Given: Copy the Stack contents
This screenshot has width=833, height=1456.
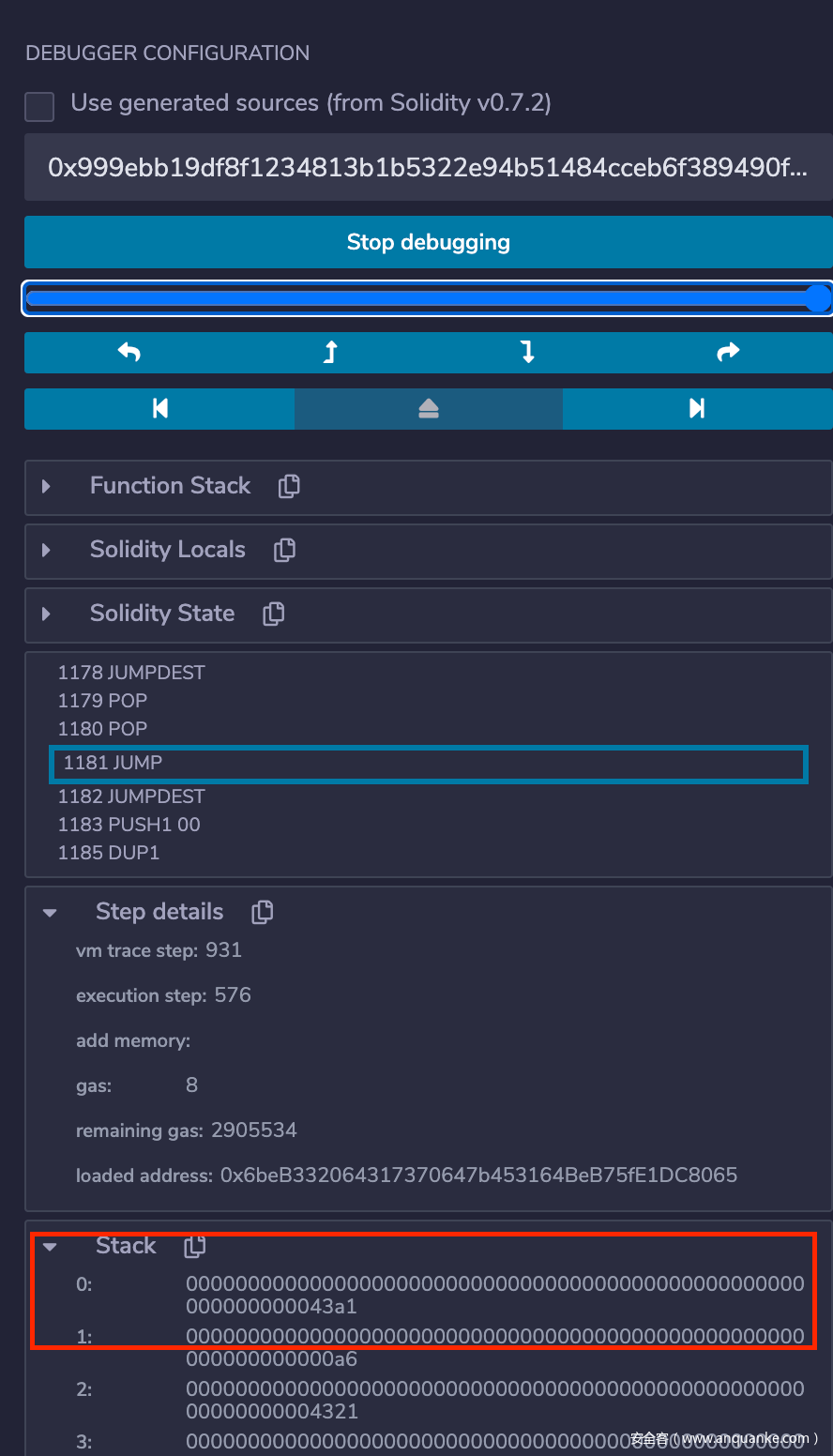Looking at the screenshot, I should point(195,1246).
